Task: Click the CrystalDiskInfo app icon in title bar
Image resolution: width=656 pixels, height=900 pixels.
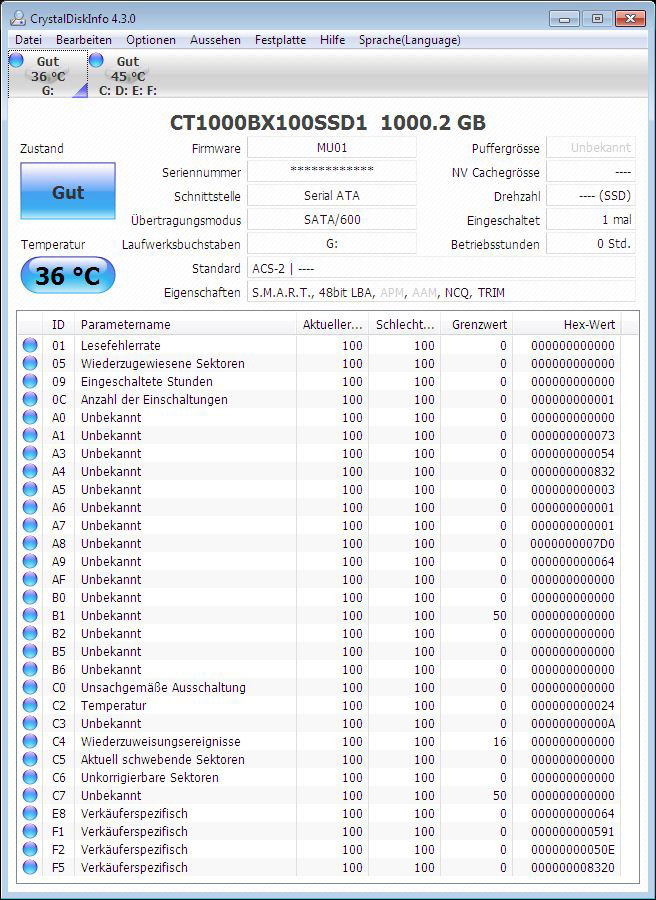Action: pyautogui.click(x=12, y=18)
